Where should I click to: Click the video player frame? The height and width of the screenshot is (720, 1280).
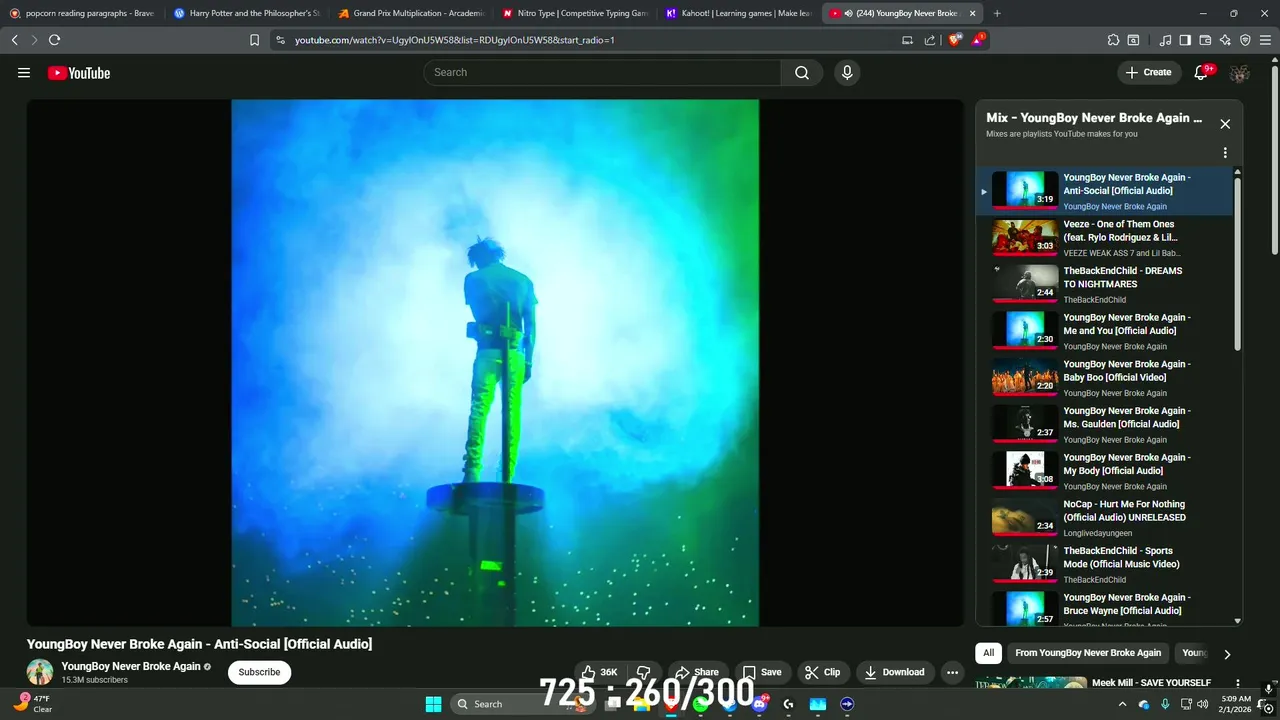(495, 362)
